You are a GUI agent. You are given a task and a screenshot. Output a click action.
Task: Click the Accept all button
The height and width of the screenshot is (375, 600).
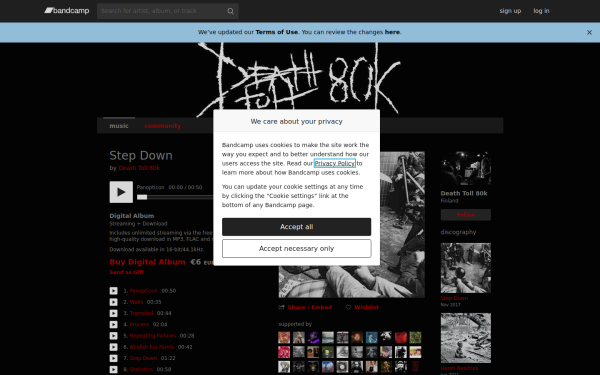(297, 227)
